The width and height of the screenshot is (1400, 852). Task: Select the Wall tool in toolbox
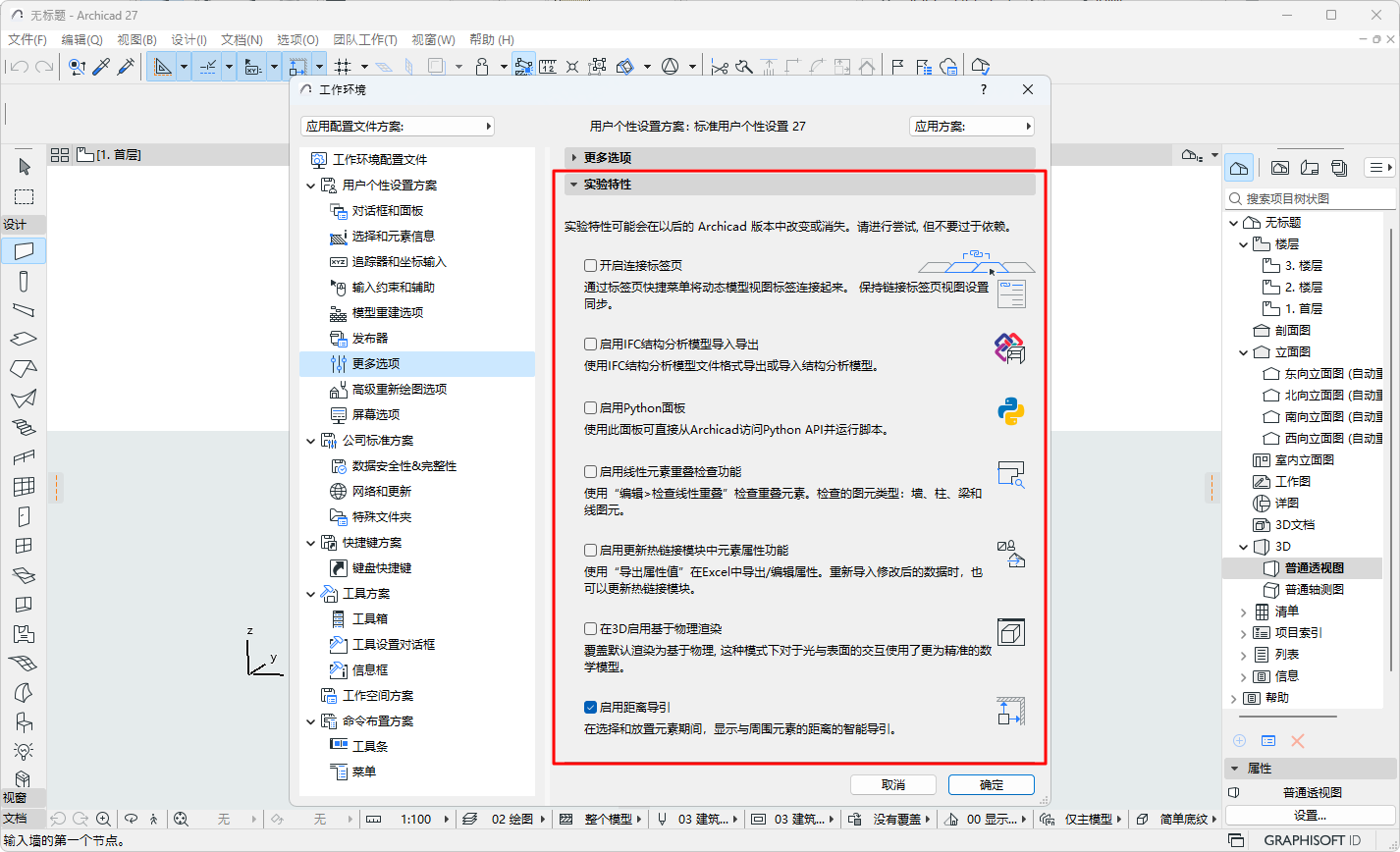point(25,251)
